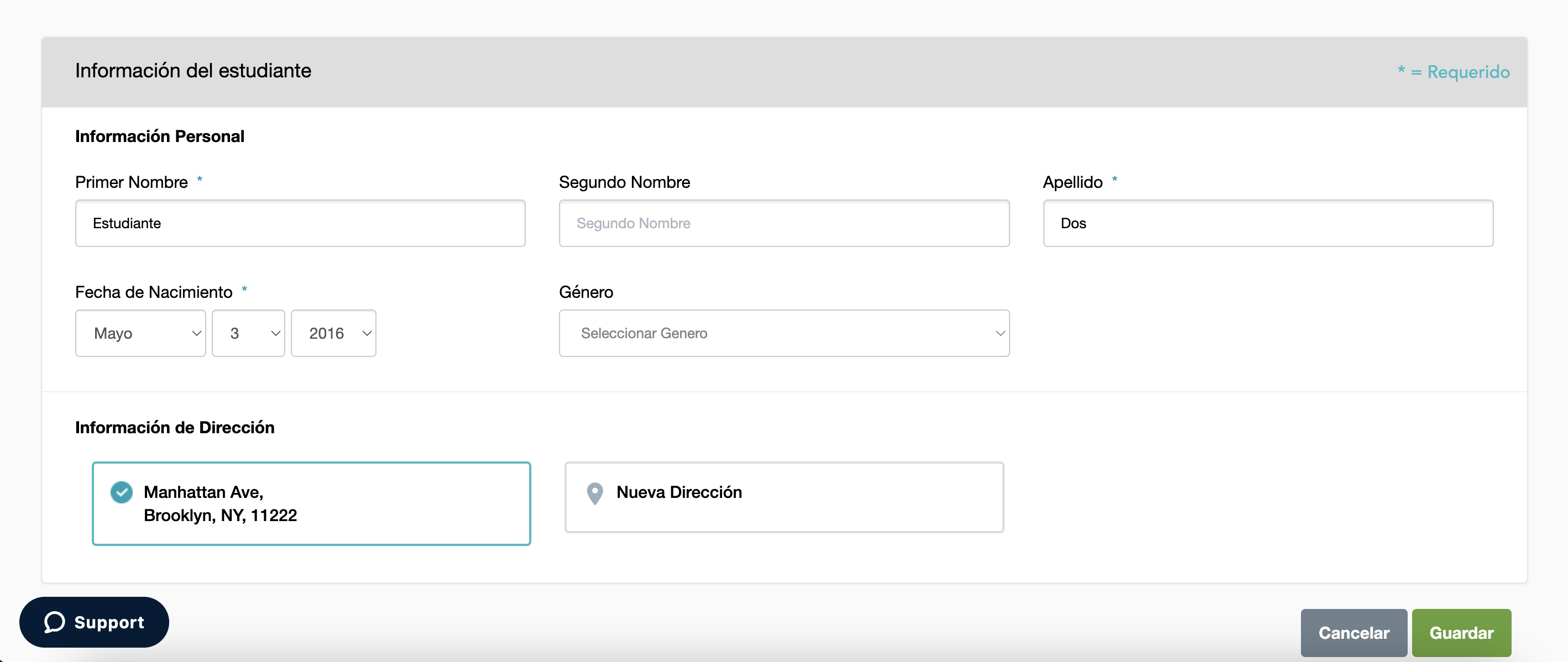Click the 'Brooklyn, NY, 11222' address line
This screenshot has height=662, width=1568.
tap(221, 516)
